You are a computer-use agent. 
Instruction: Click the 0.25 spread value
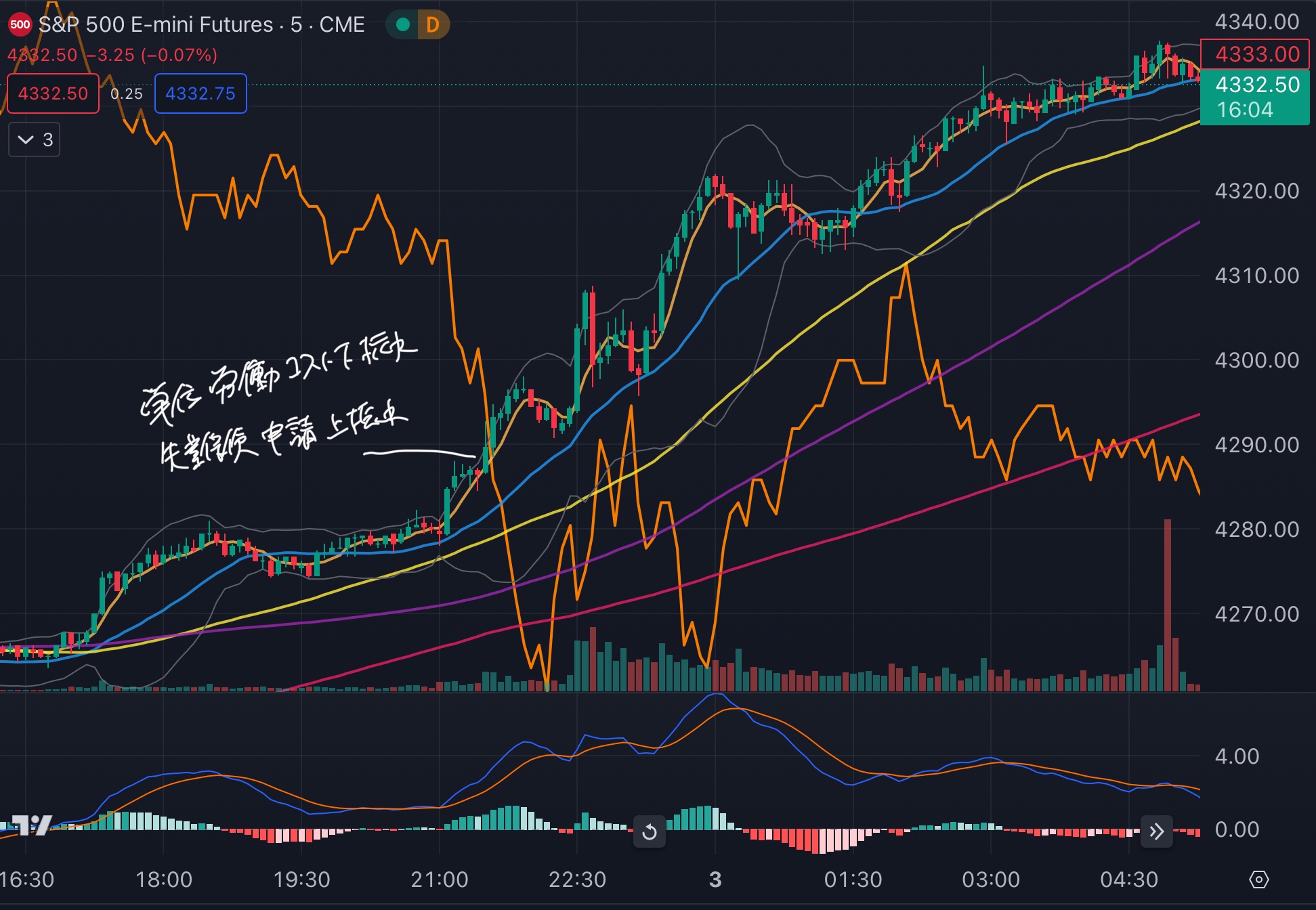point(127,93)
